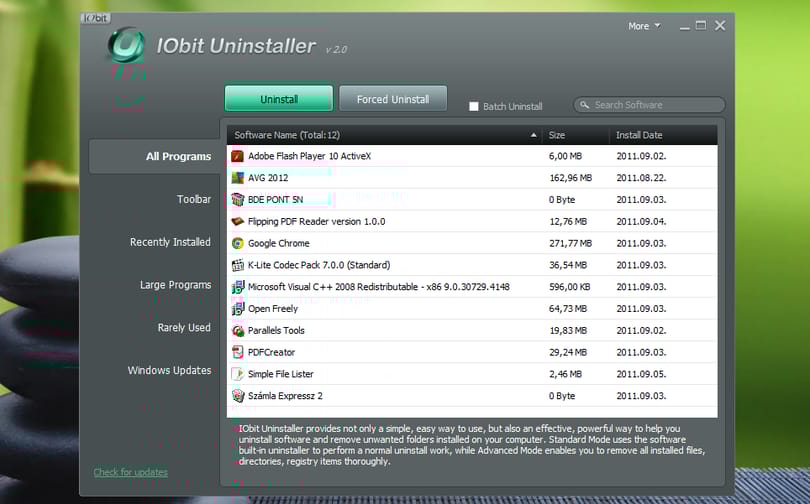Click the 2011.09.04. install date
The width and height of the screenshot is (810, 504).
point(641,222)
